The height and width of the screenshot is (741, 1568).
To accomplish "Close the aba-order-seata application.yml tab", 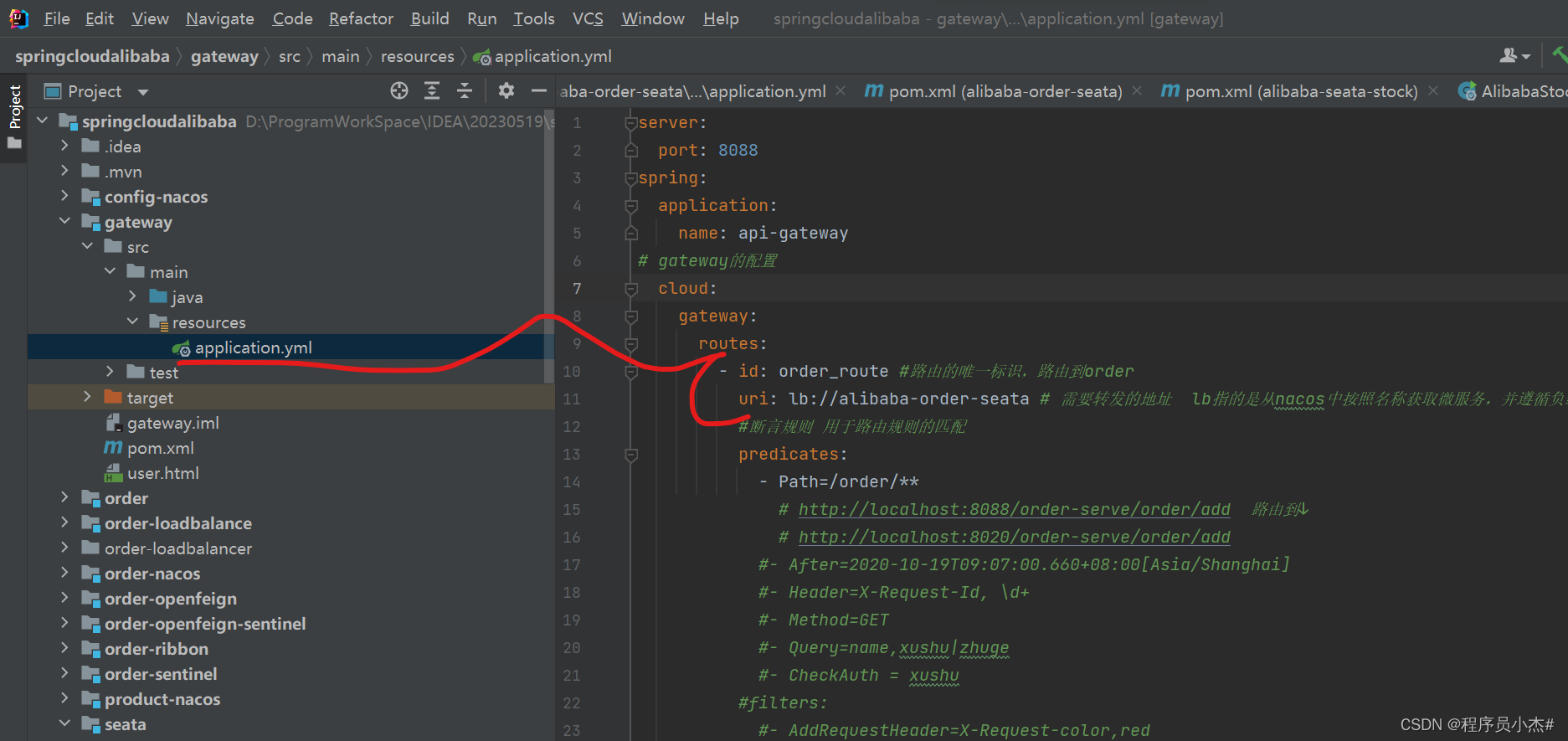I will 841,90.
